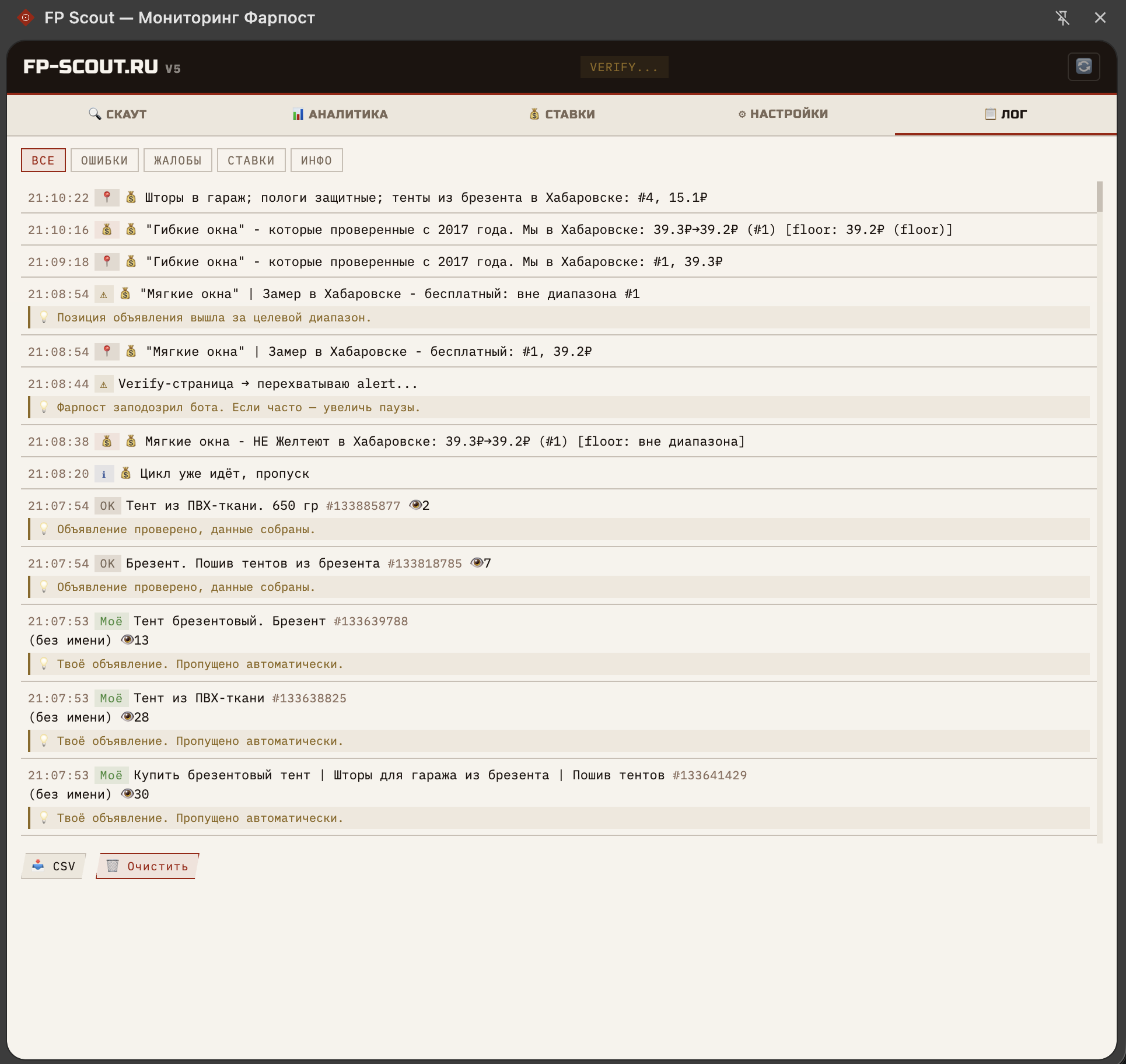Click info icon on 21:08:20 entry

tap(104, 474)
